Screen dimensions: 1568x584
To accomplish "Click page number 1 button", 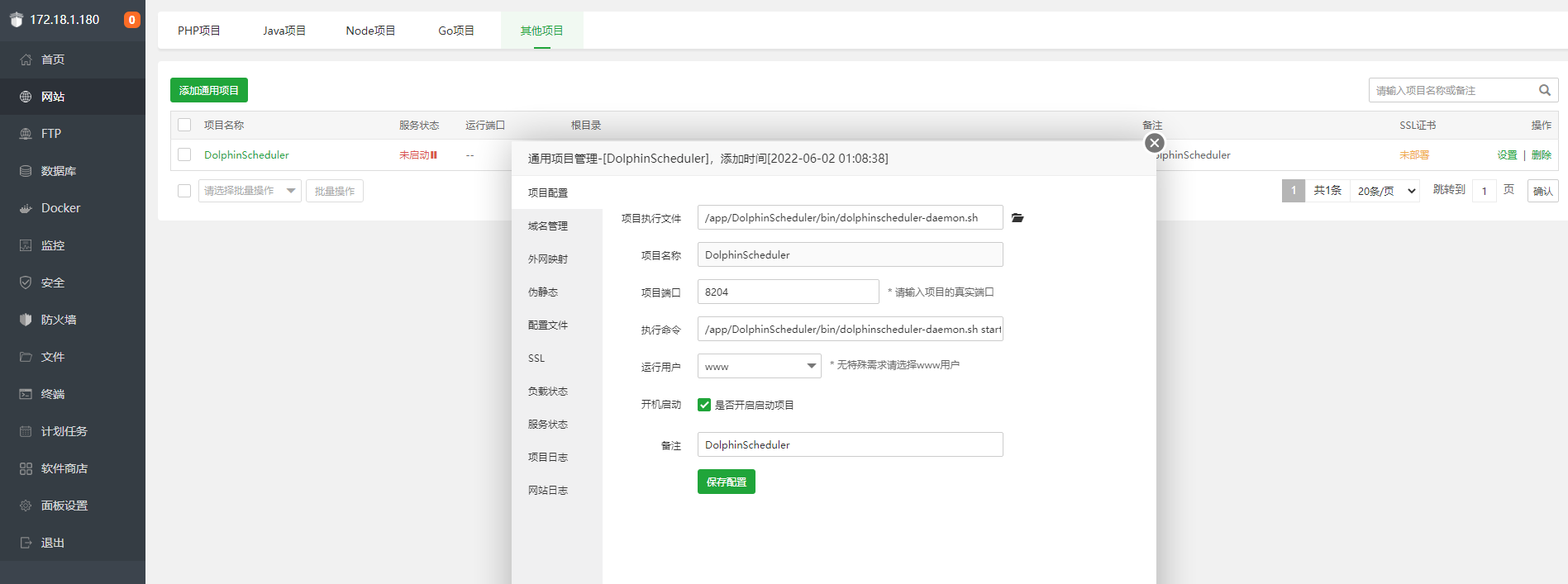I will (x=1294, y=191).
